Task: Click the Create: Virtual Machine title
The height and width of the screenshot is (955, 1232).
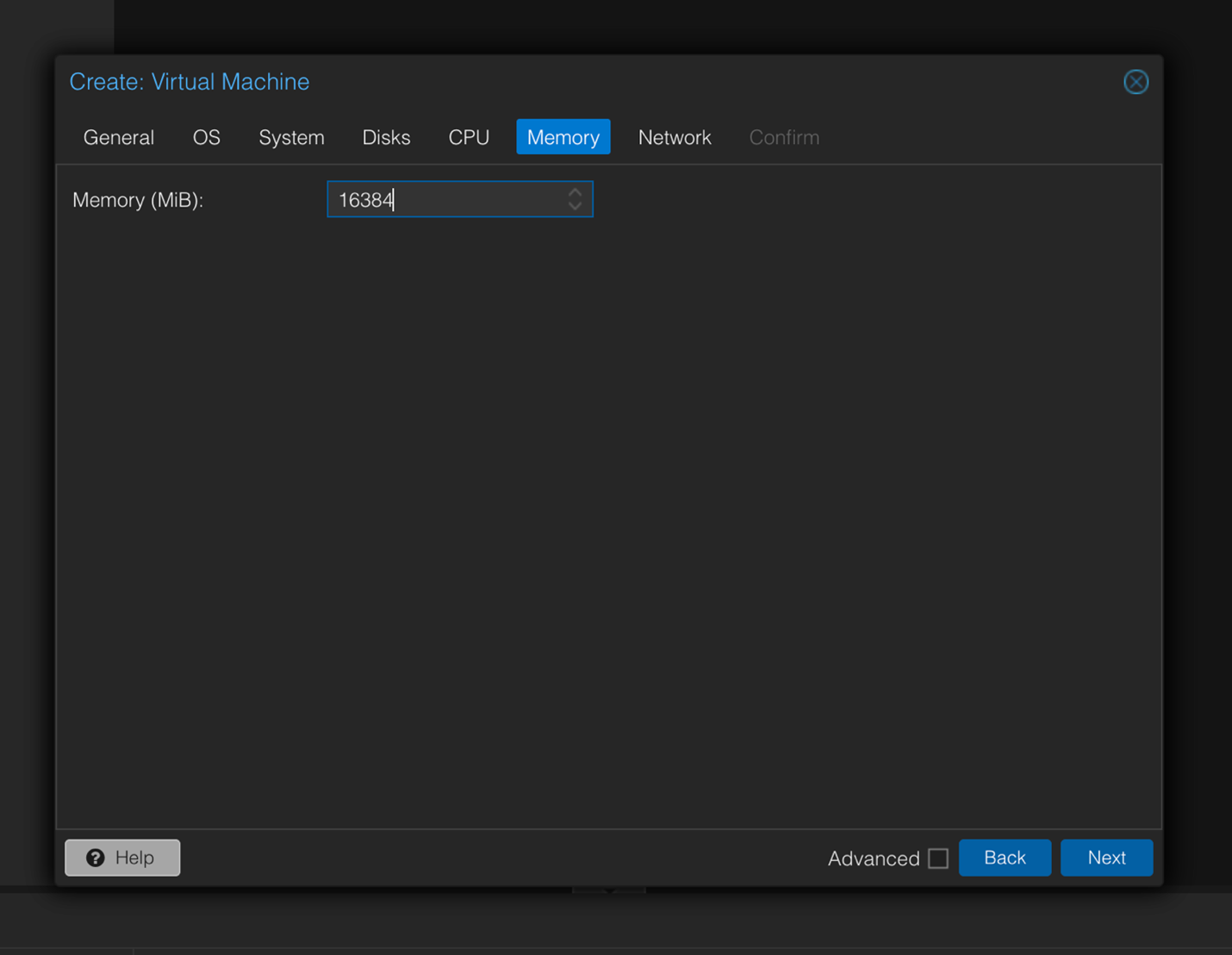Action: pyautogui.click(x=190, y=82)
